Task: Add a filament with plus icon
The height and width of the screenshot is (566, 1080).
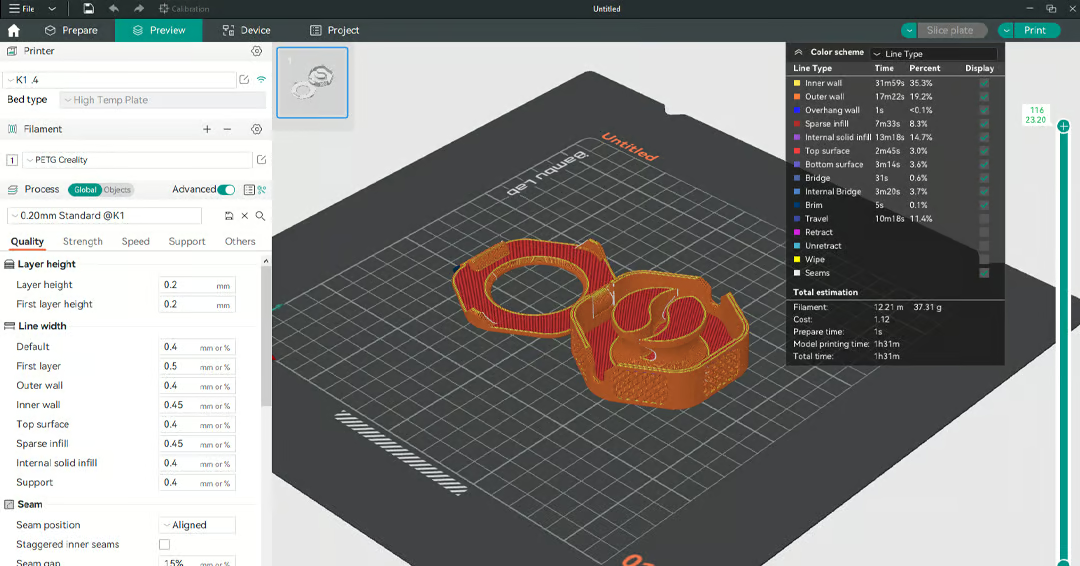Action: pyautogui.click(x=207, y=129)
